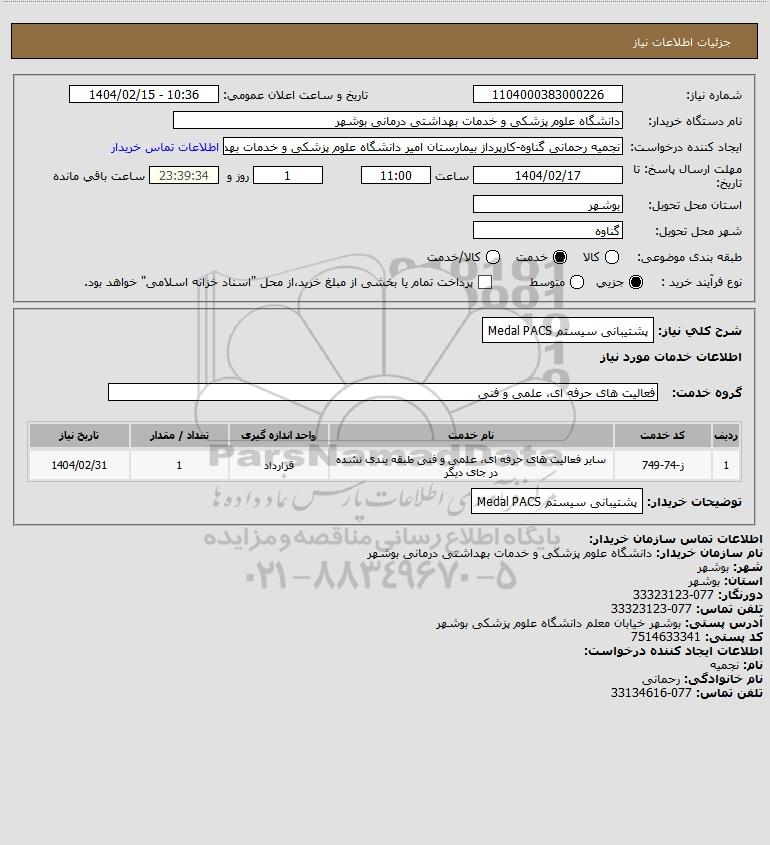
Task: Click the کد خدمت column header
Action: [x=662, y=435]
